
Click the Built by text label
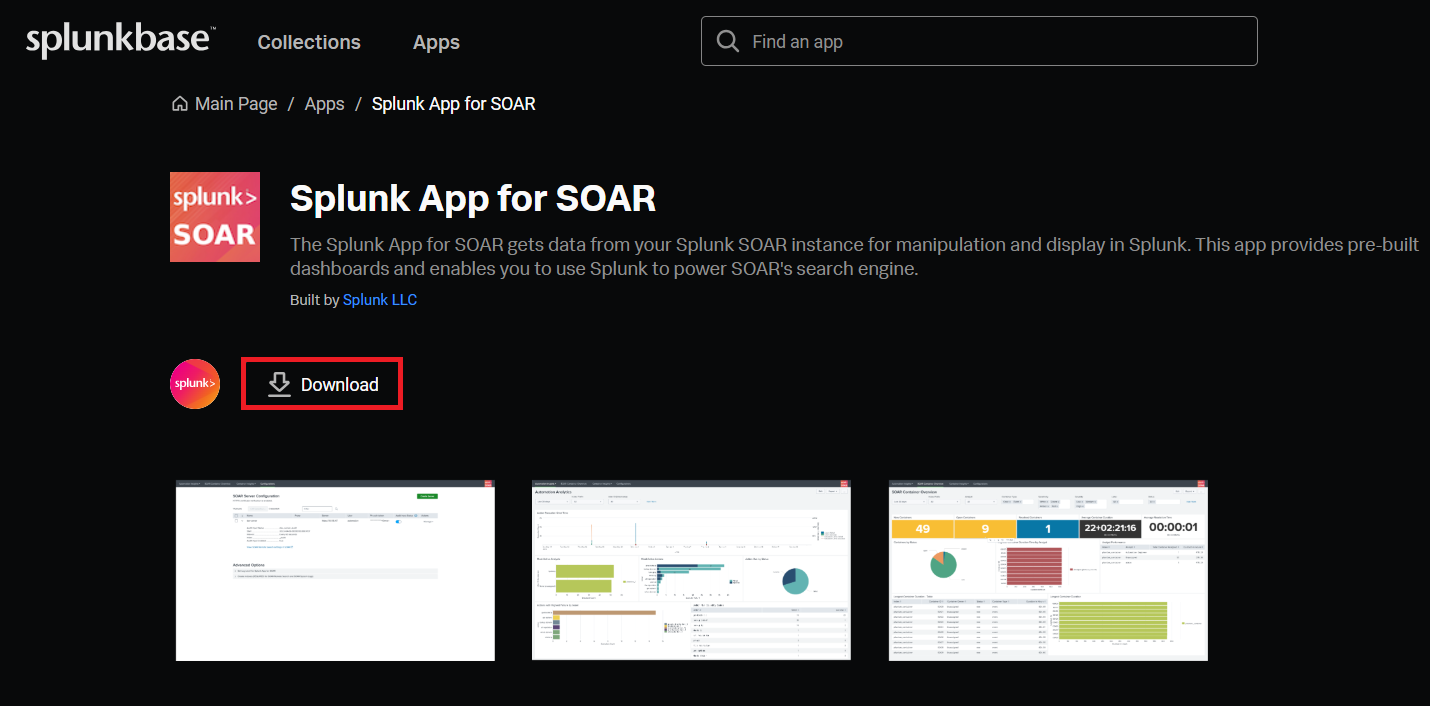pos(313,300)
